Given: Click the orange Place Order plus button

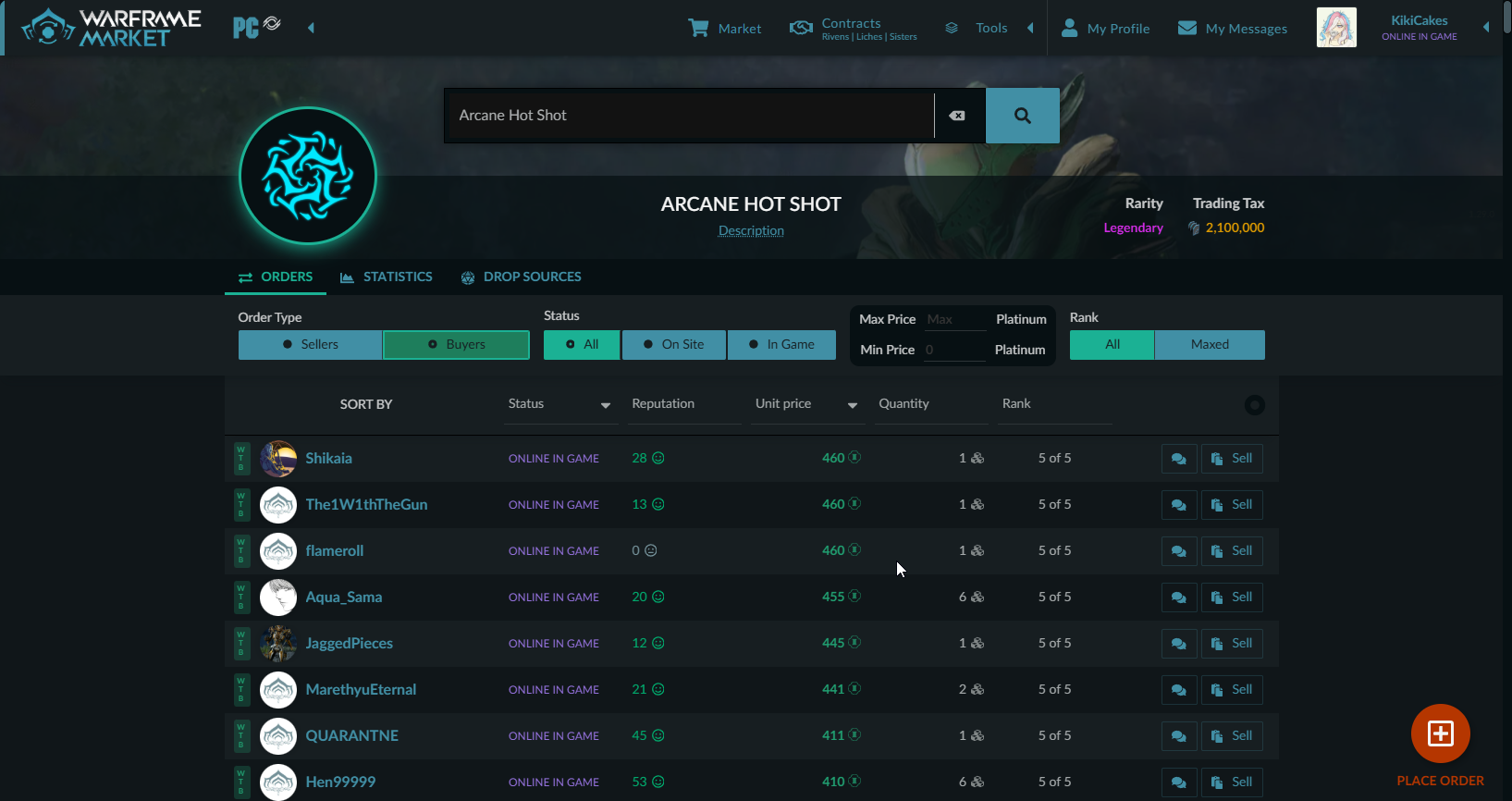Looking at the screenshot, I should pyautogui.click(x=1441, y=733).
